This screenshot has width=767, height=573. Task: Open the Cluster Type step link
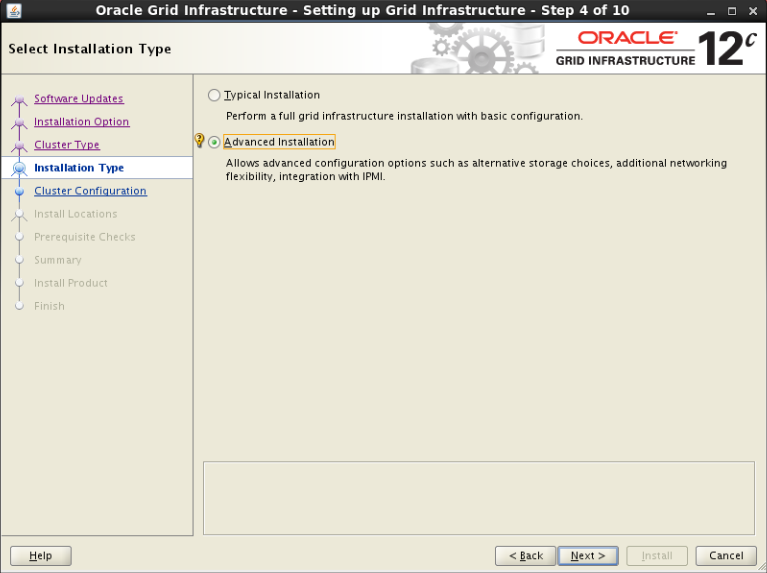[67, 144]
